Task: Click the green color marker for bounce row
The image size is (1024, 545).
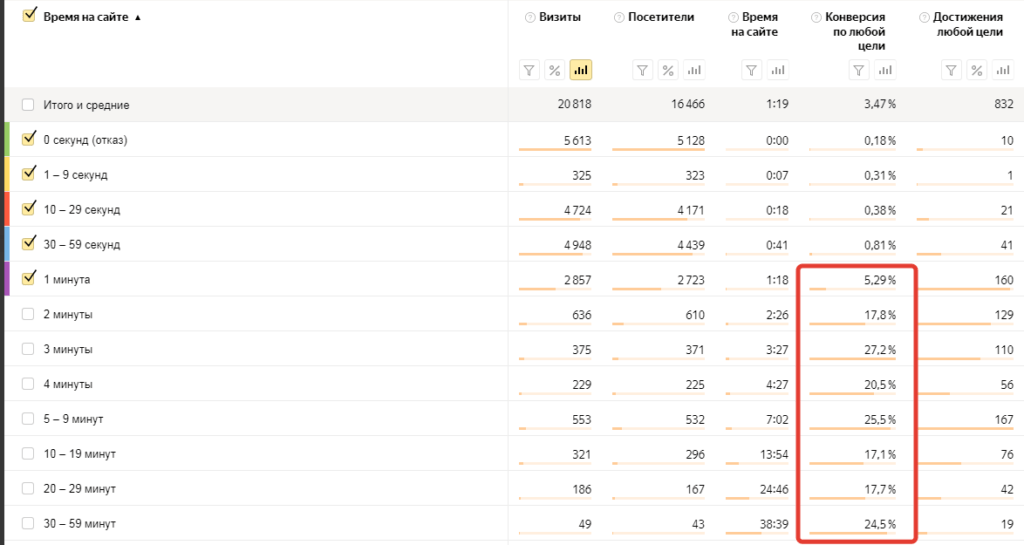Action: pos(7,140)
